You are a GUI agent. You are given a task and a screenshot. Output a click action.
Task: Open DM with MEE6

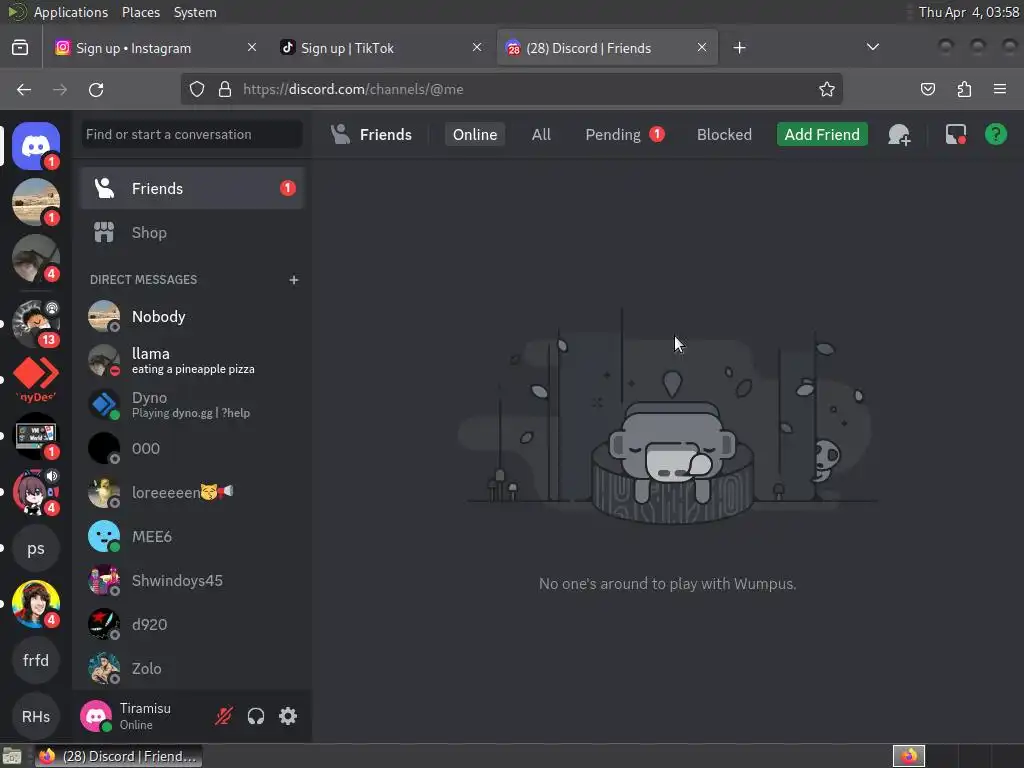pyautogui.click(x=193, y=537)
